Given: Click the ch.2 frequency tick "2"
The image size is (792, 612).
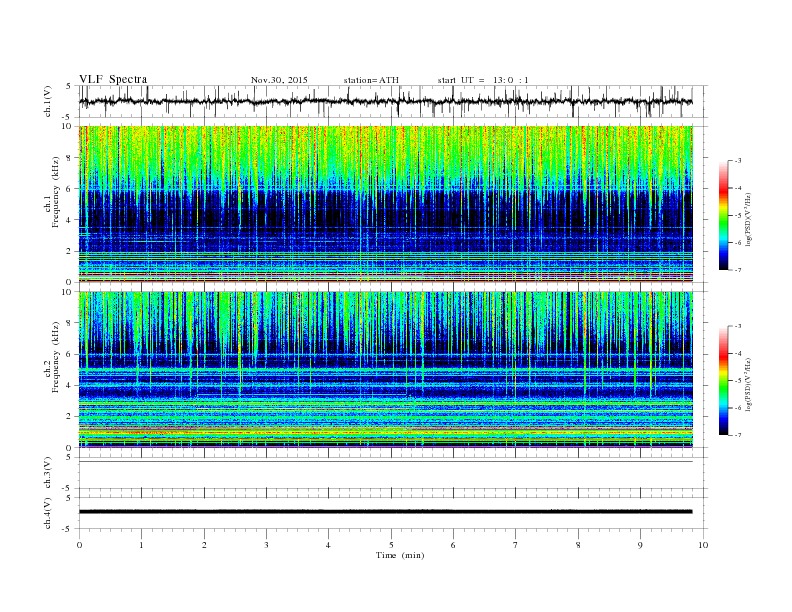Looking at the screenshot, I should click(x=70, y=416).
